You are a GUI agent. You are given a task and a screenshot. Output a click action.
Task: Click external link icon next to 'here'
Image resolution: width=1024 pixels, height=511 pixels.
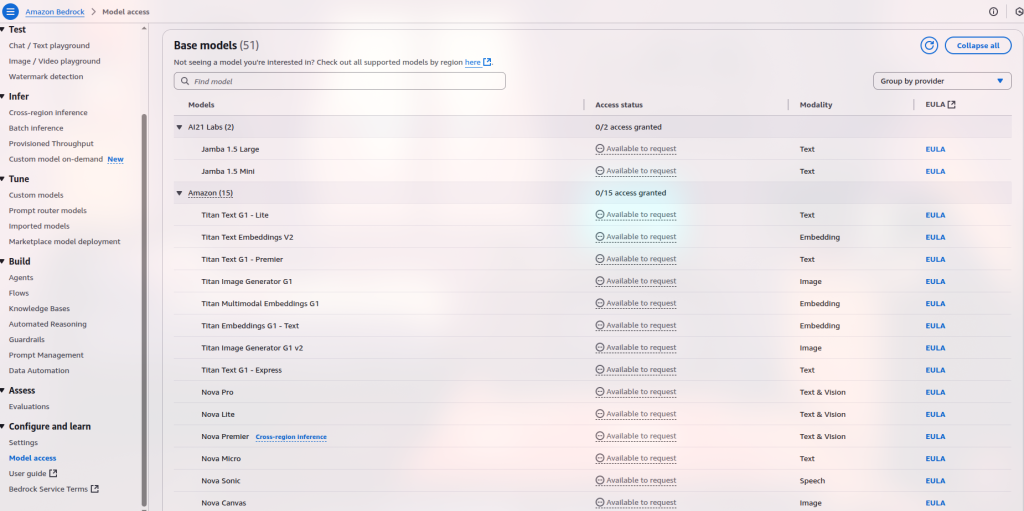point(487,62)
